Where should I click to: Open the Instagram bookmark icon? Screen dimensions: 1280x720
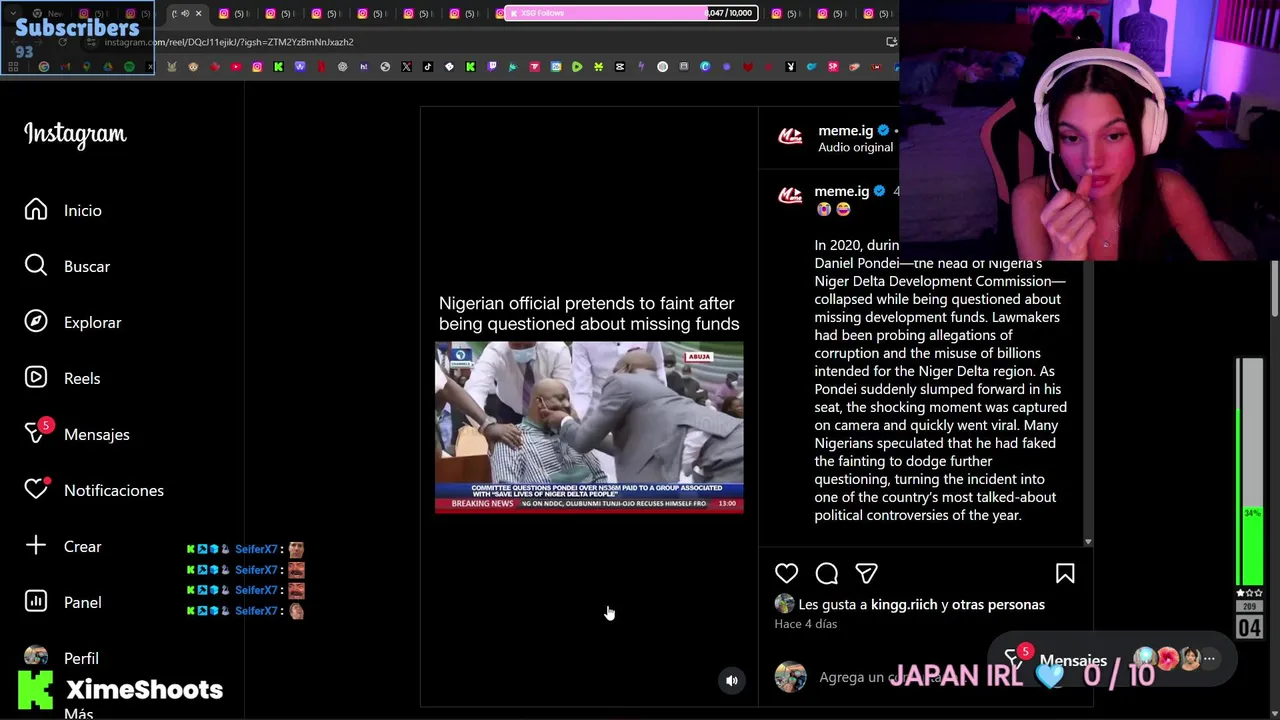click(257, 67)
